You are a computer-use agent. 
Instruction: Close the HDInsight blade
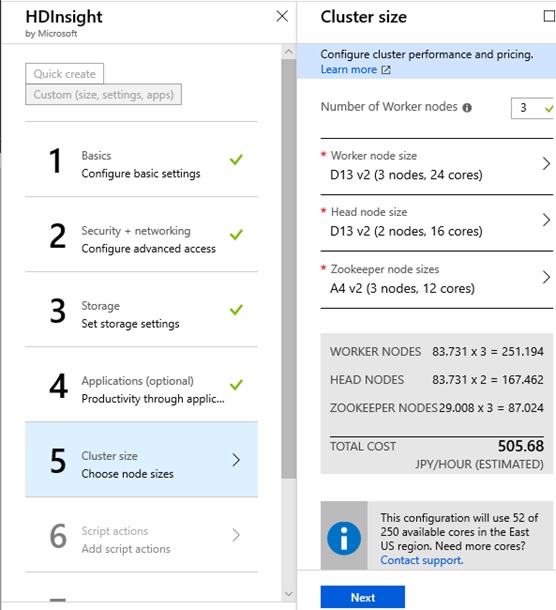pos(282,16)
